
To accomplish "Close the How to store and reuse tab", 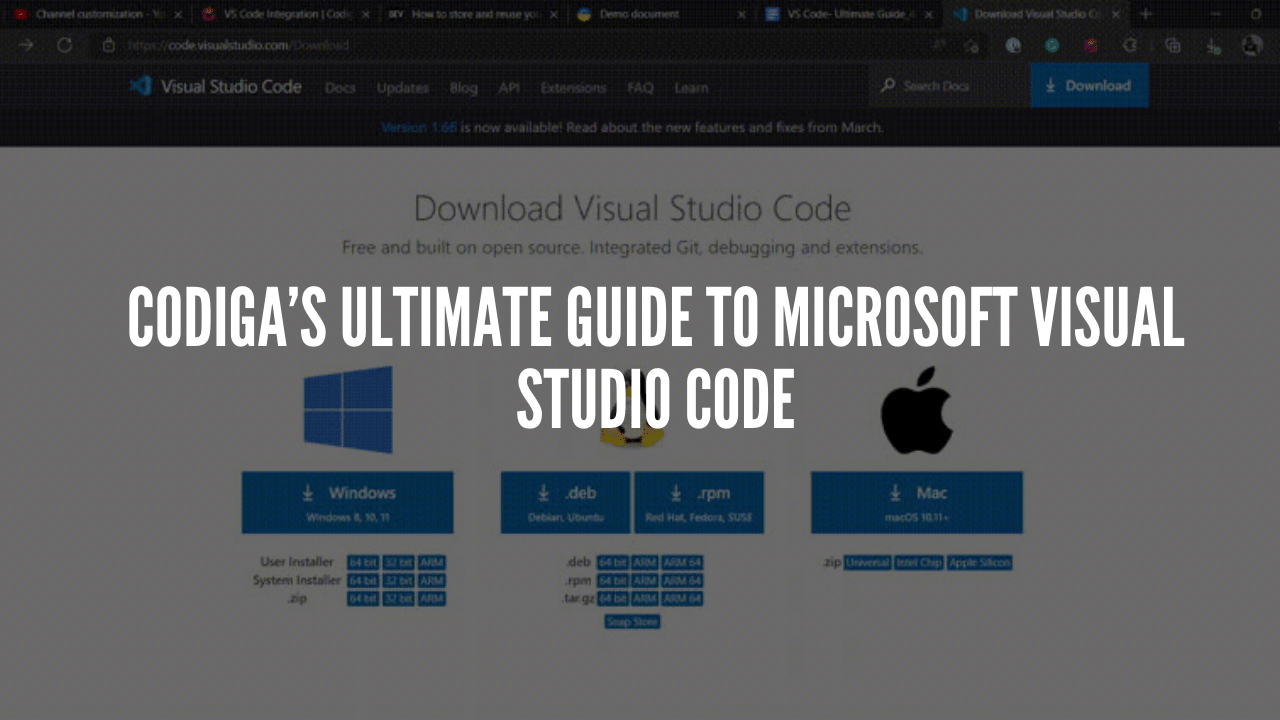I will pyautogui.click(x=554, y=14).
